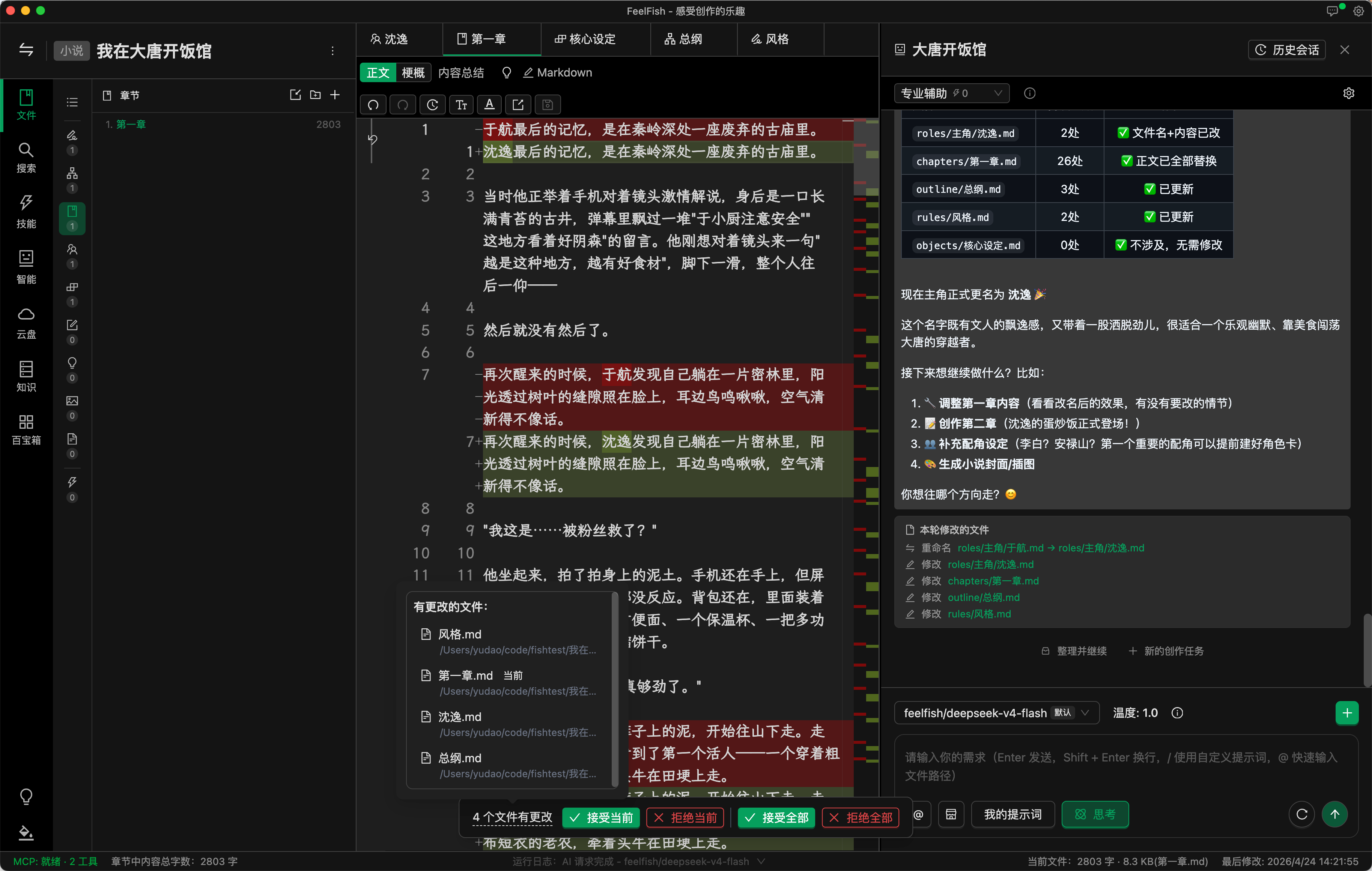Switch to 正文 view mode
Screen dimensions: 1372x871
coord(378,73)
